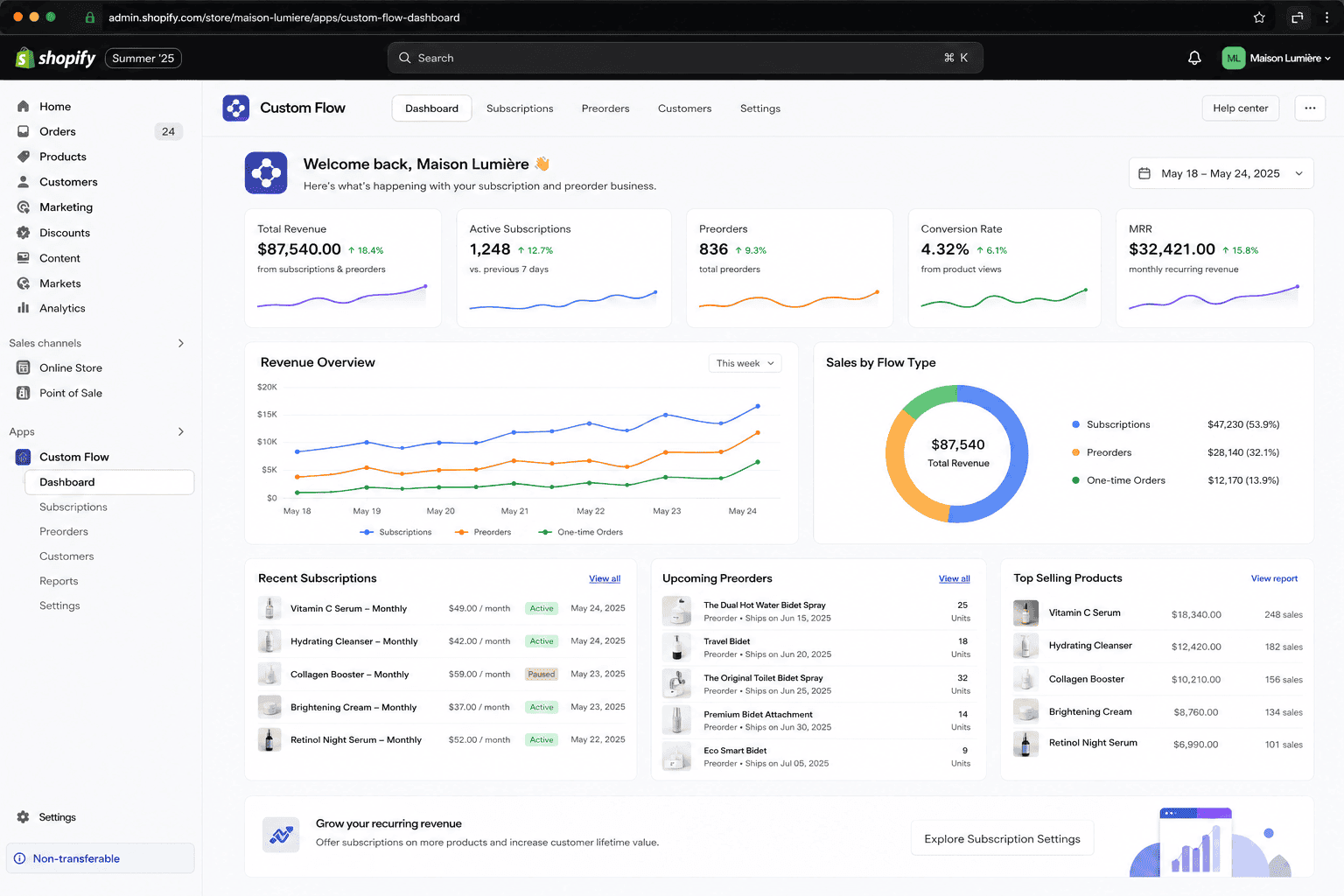Screen dimensions: 1344x896
Task: Expand the Apps section chevron
Action: click(181, 431)
